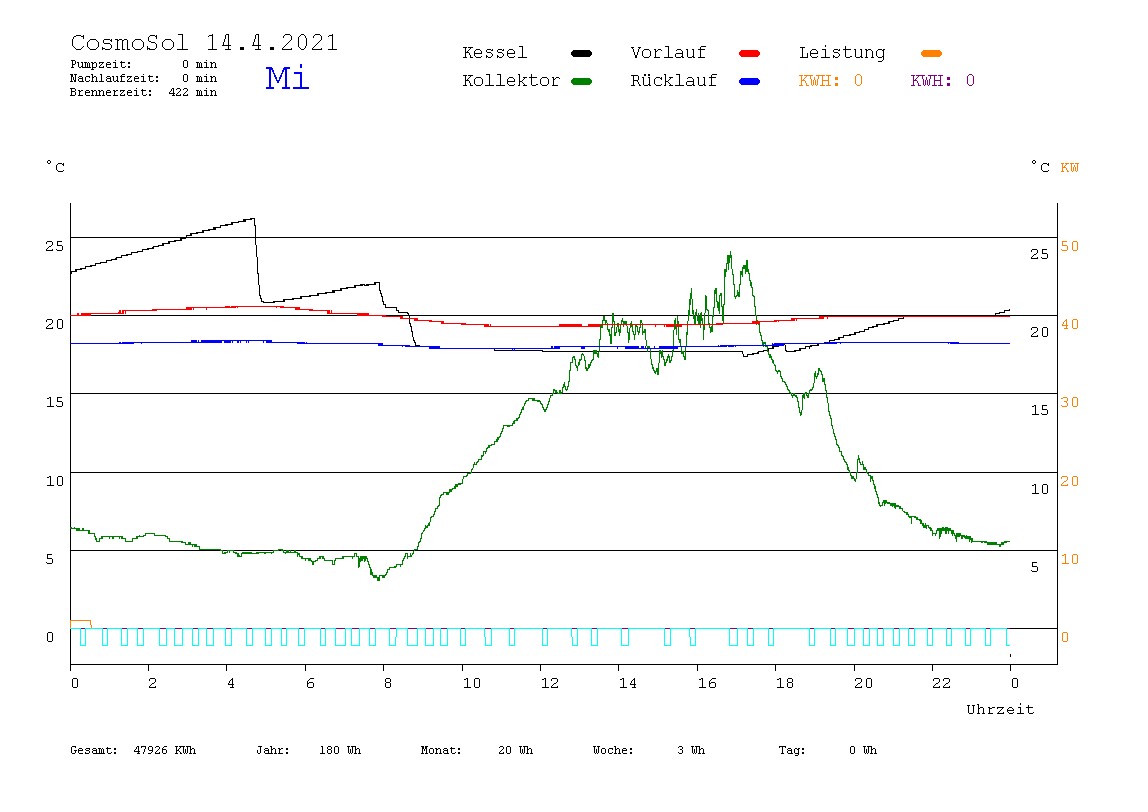The image size is (1148, 812).
Task: Click the 'Brennerzeit:' label
Action: 111,92
